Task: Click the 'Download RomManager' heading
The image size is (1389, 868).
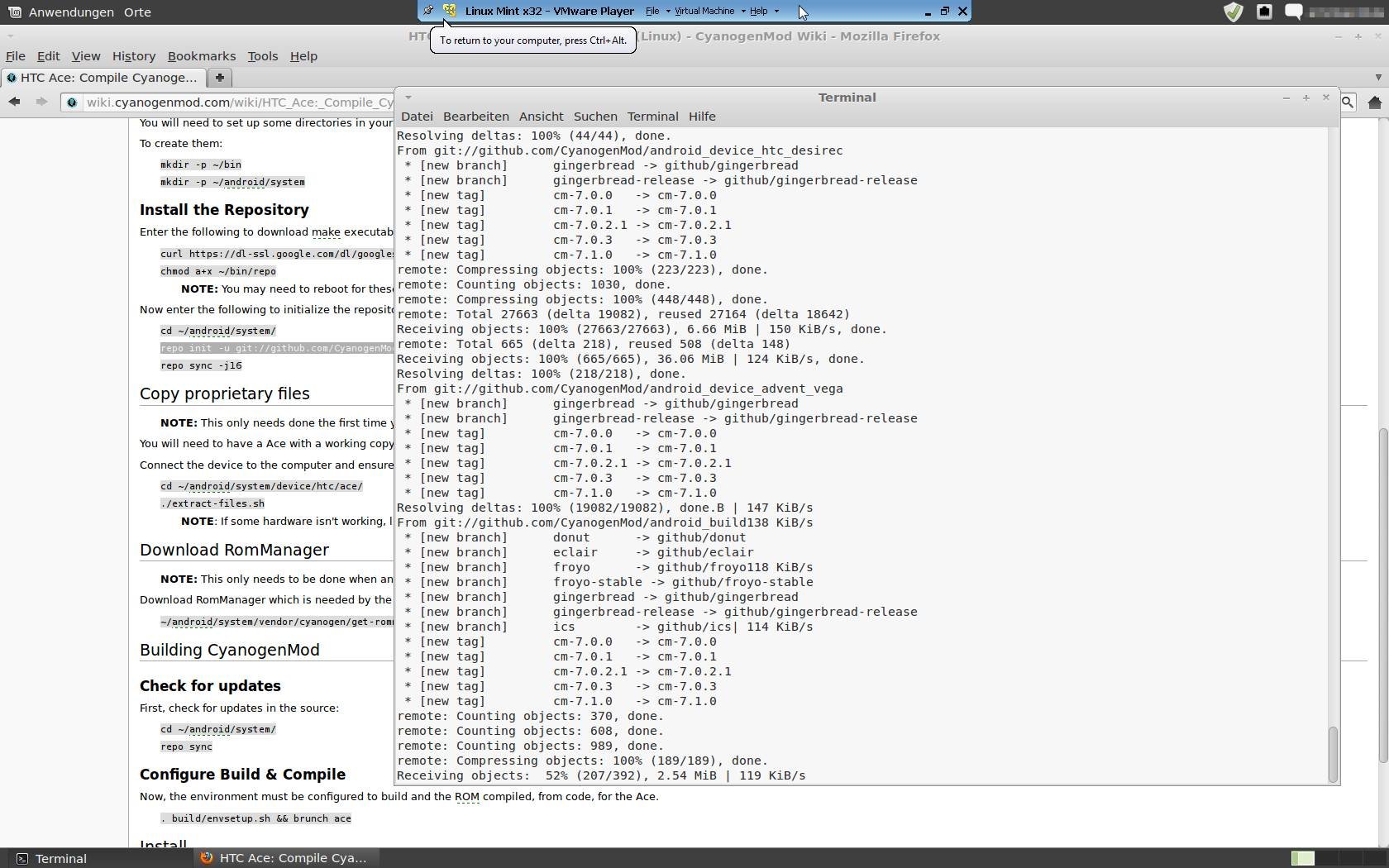Action: click(234, 550)
